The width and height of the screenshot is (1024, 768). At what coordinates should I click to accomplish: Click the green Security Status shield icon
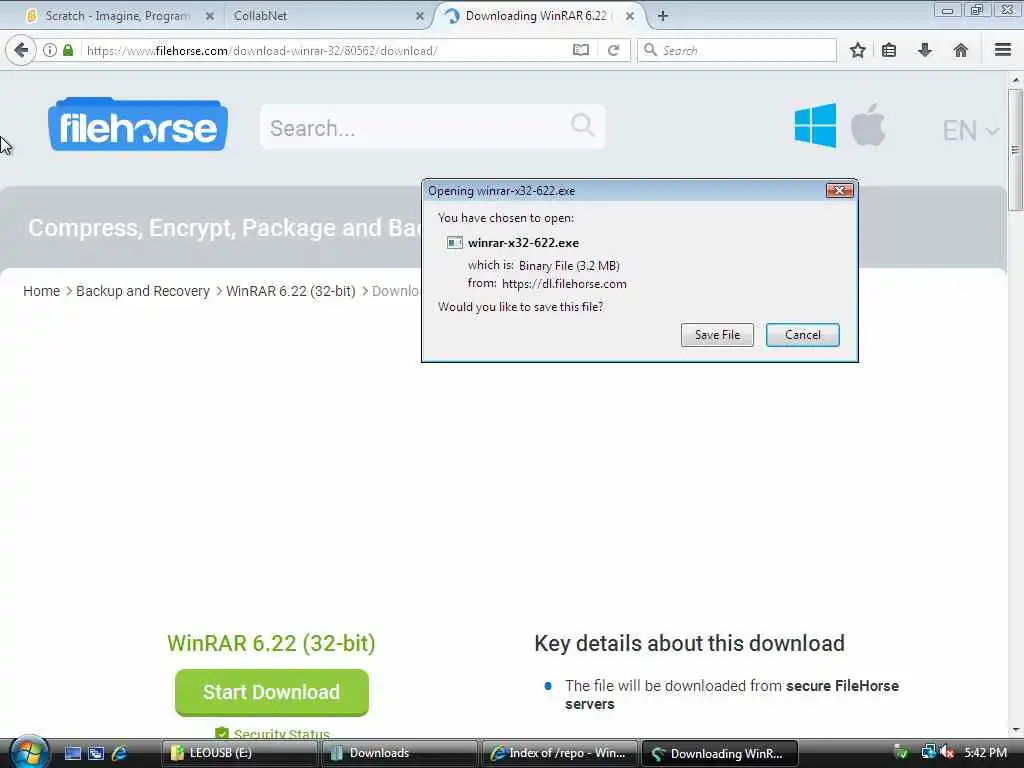(x=222, y=733)
